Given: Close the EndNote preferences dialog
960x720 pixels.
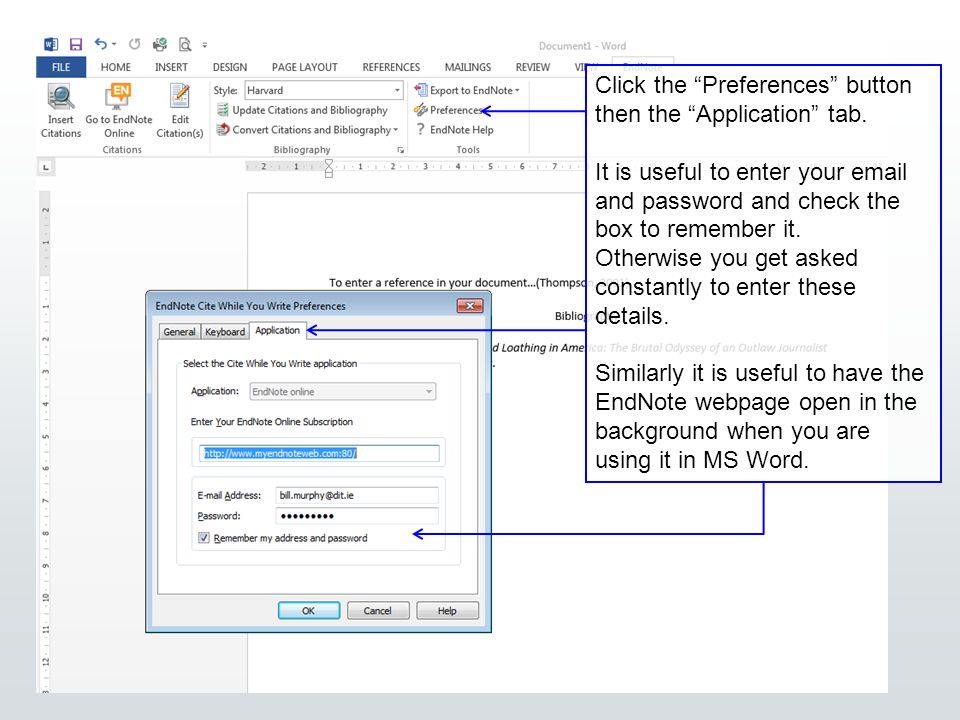Looking at the screenshot, I should [x=470, y=306].
